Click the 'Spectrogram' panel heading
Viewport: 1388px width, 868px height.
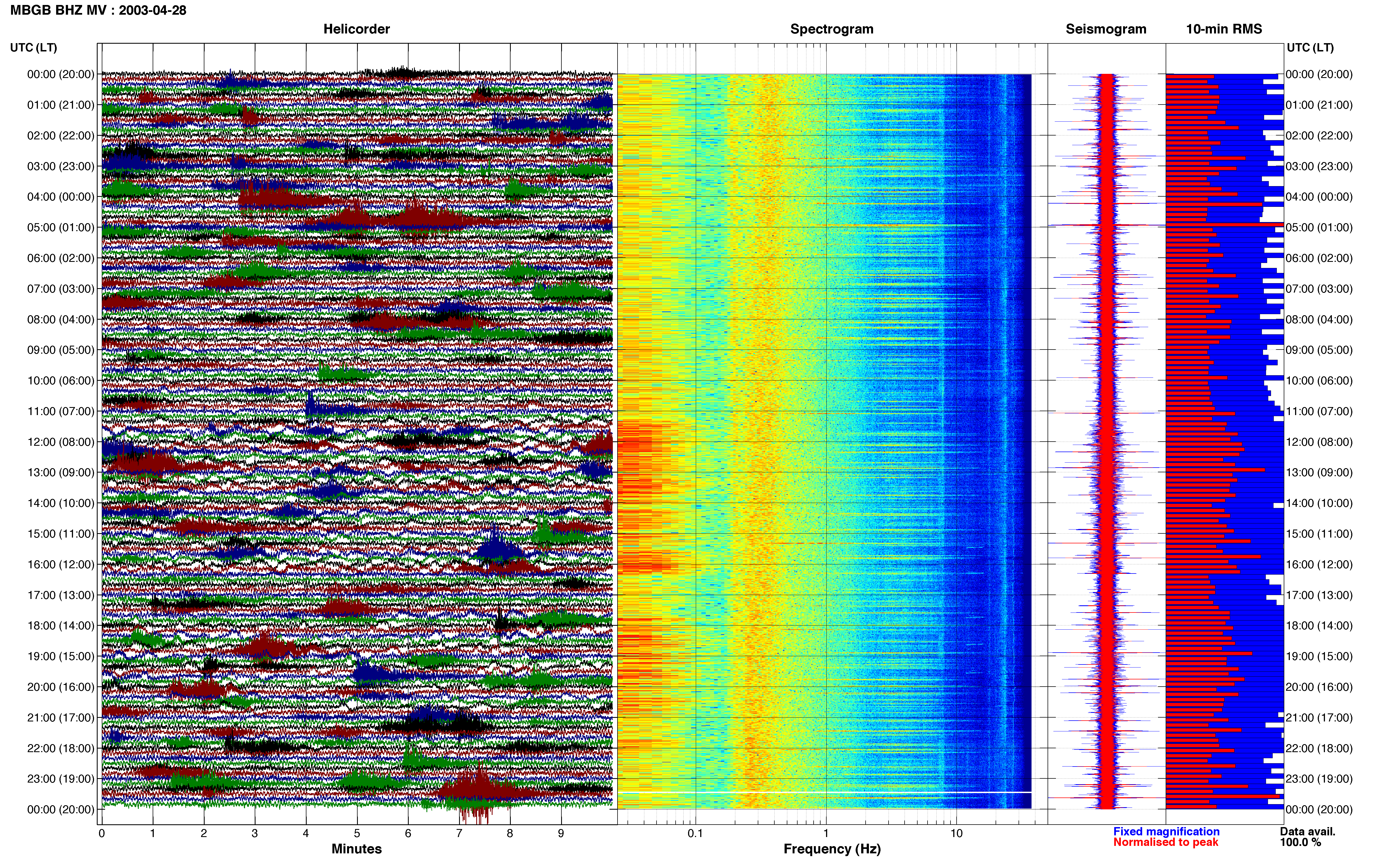[832, 29]
